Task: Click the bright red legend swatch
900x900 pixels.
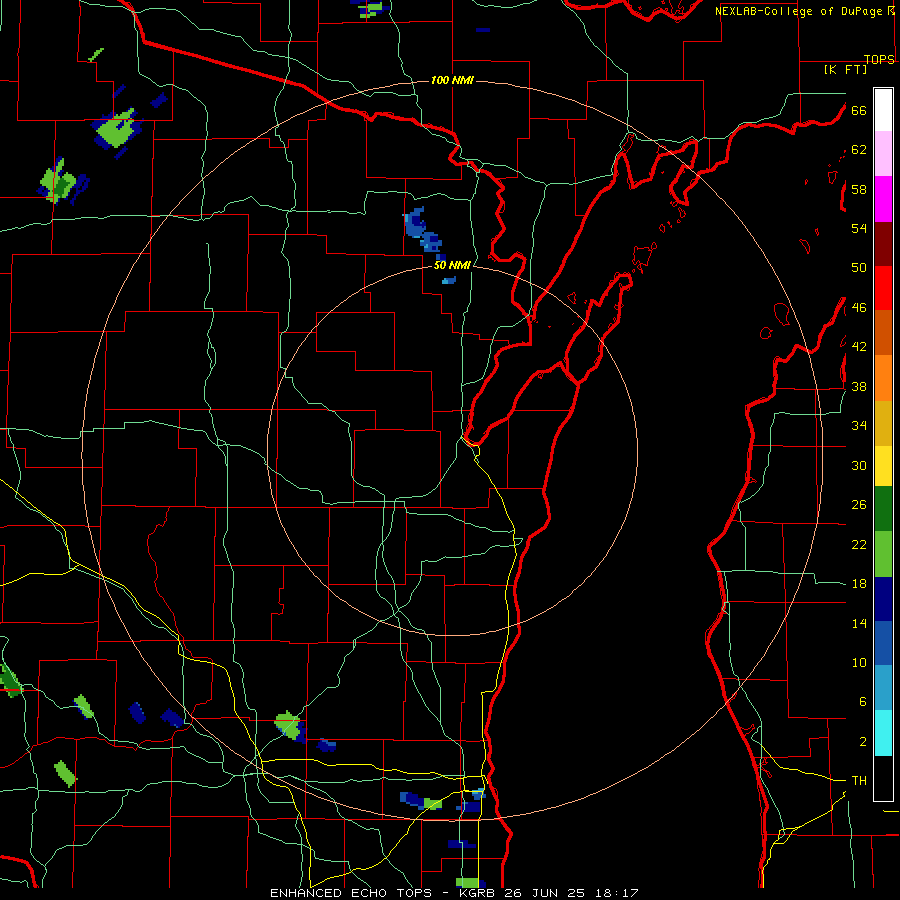Action: click(883, 288)
